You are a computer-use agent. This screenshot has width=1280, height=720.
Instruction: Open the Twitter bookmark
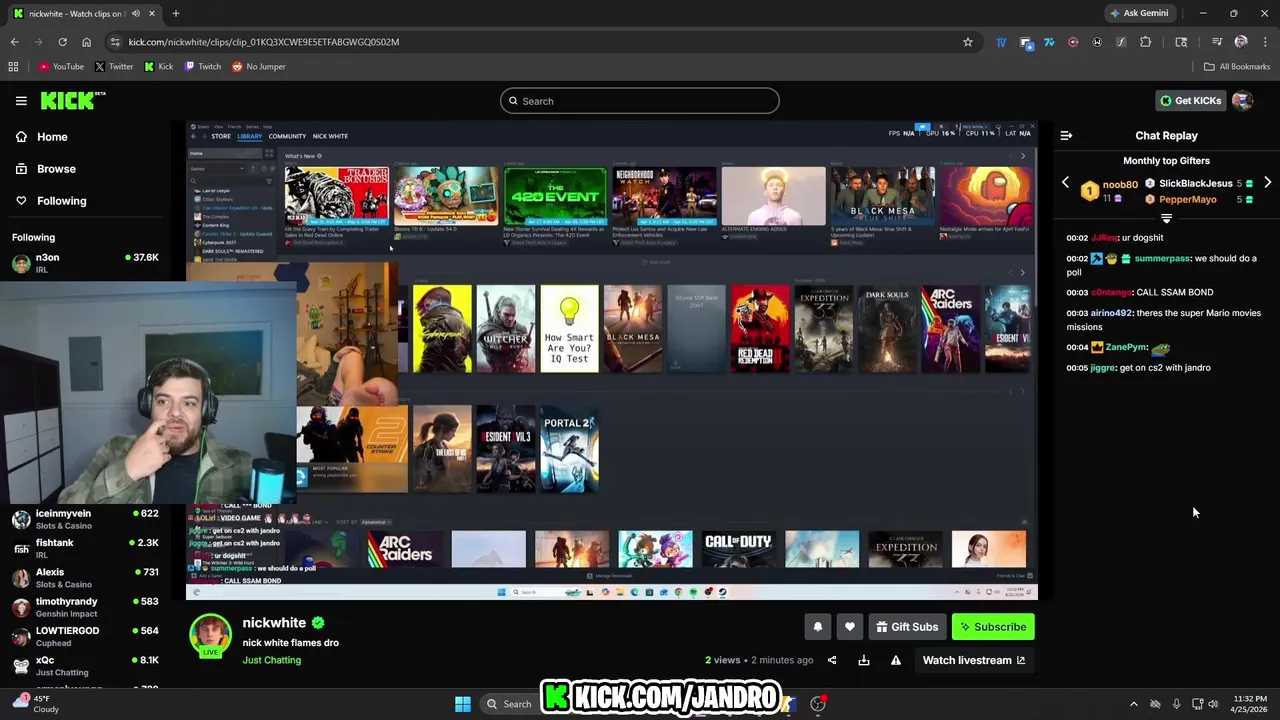114,67
